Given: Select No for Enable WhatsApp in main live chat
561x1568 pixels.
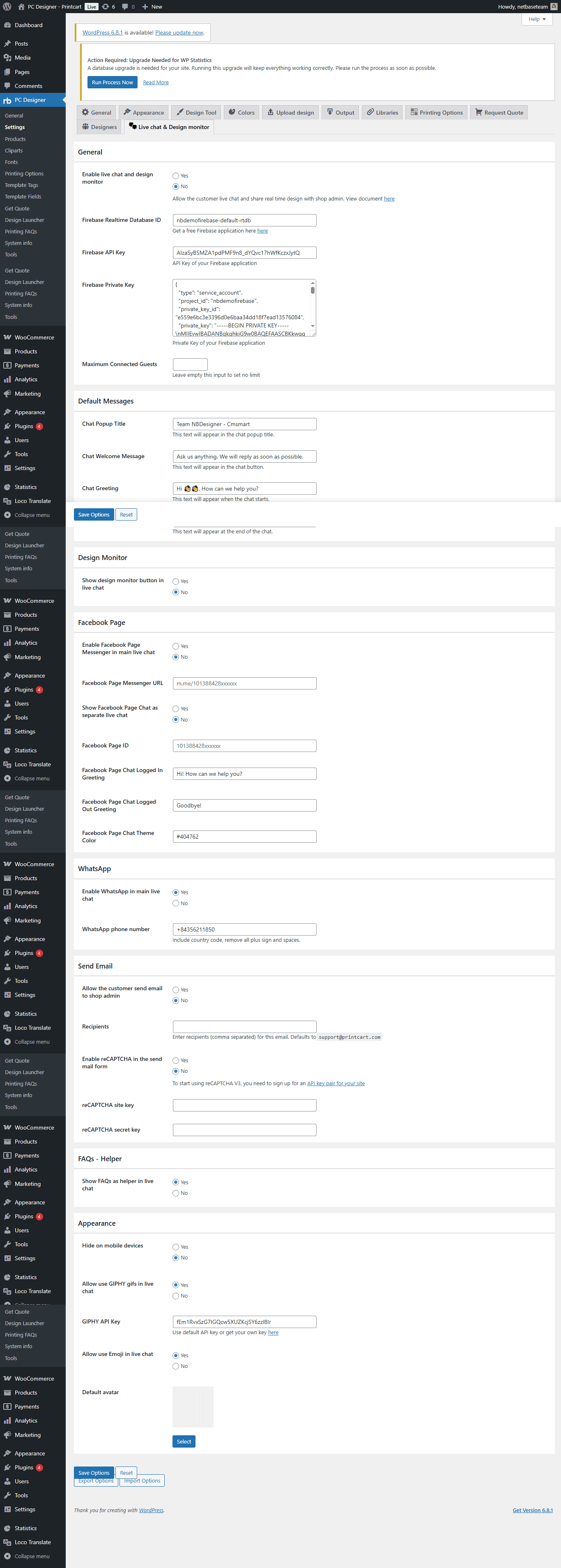Looking at the screenshot, I should pos(176,903).
